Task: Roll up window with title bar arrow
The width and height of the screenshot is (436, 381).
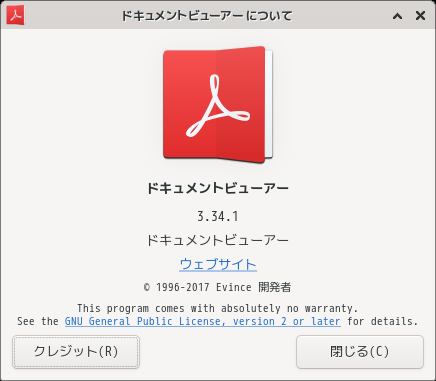Action: [x=397, y=16]
